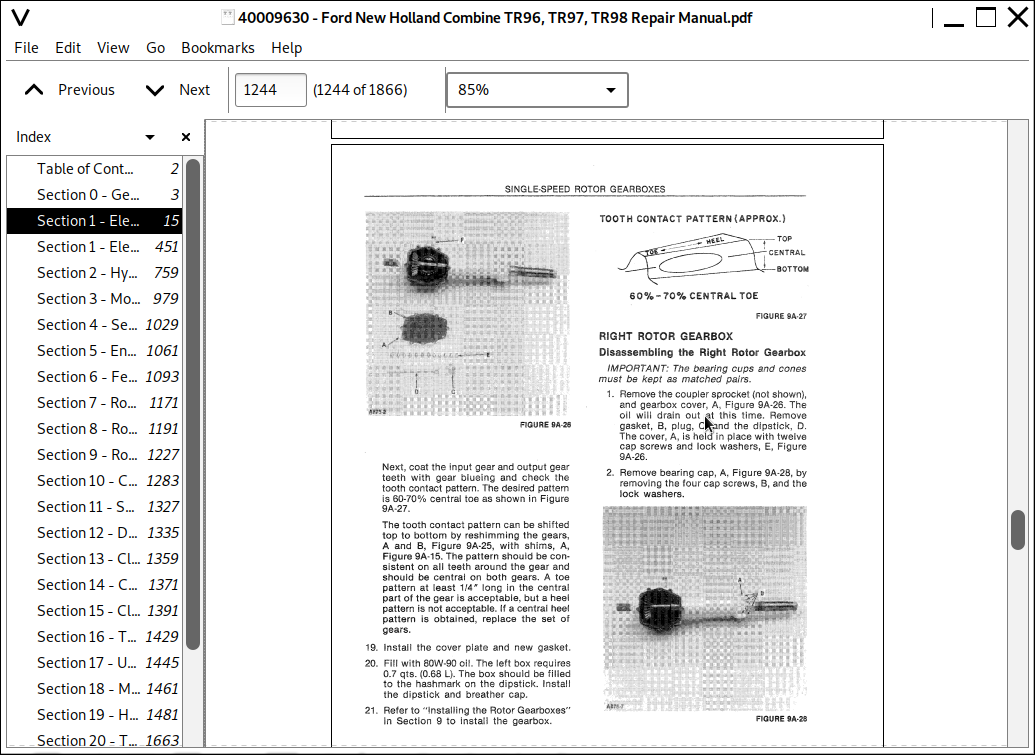Open Section 4 in the index
The width and height of the screenshot is (1035, 755).
pyautogui.click(x=94, y=325)
